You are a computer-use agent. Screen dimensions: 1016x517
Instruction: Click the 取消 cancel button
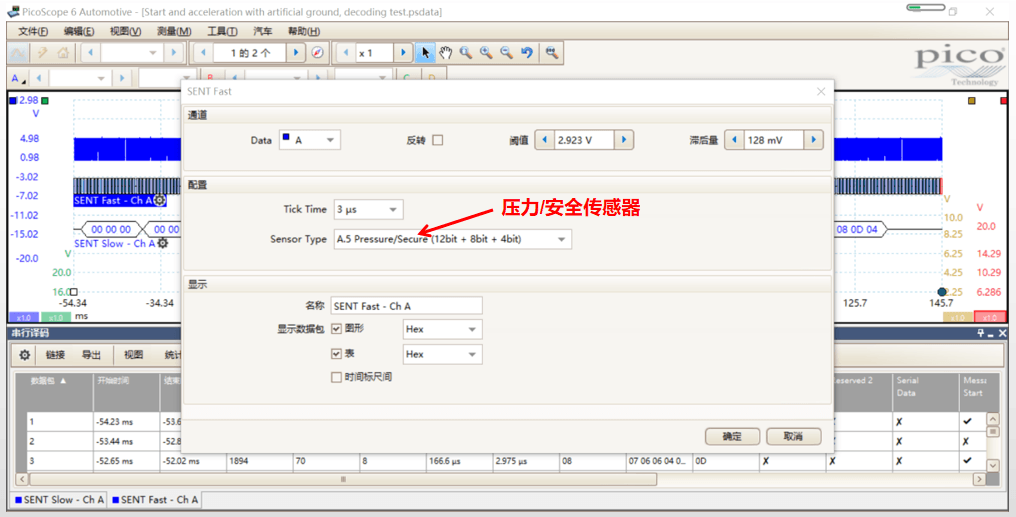tap(794, 437)
